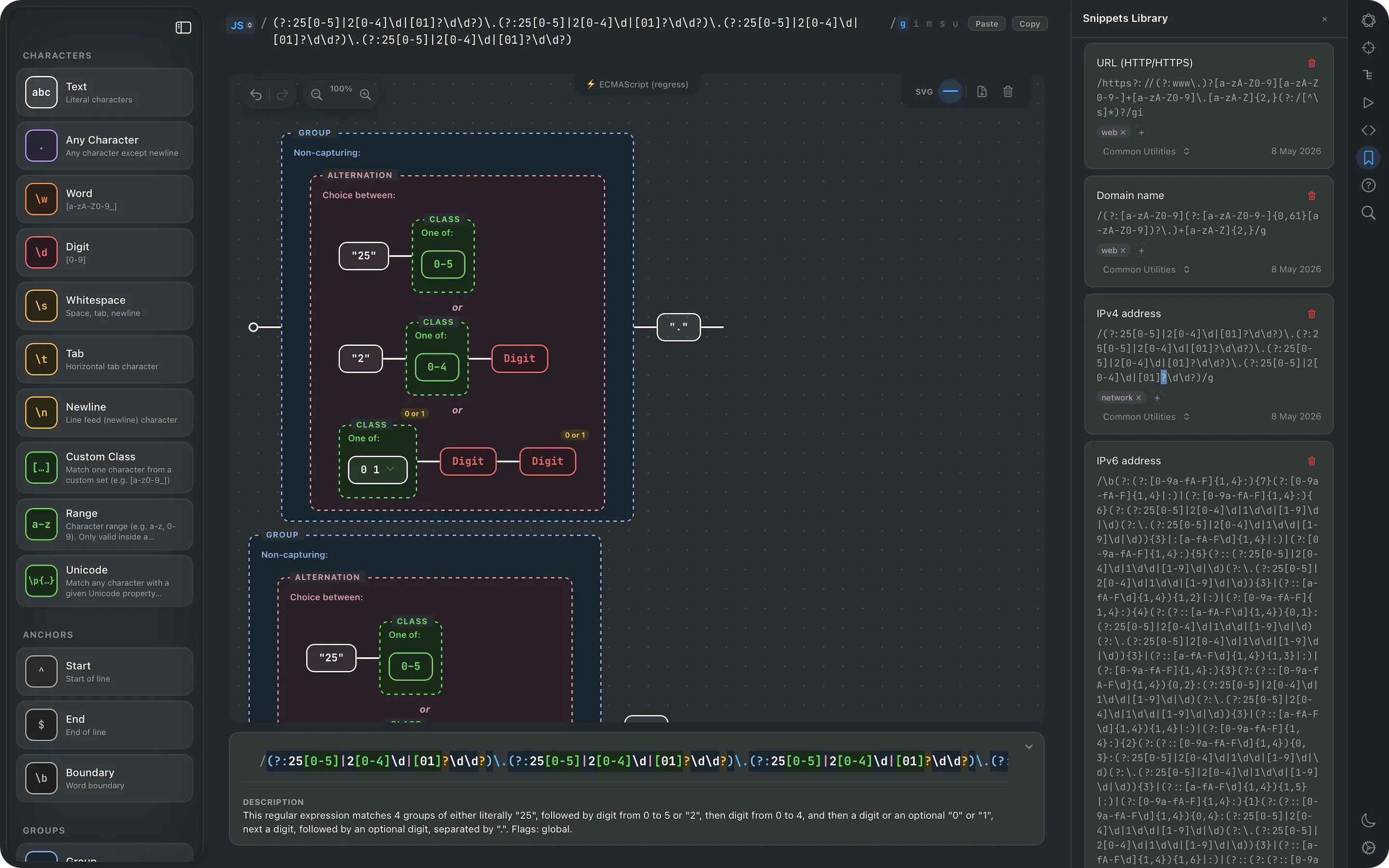Add a tag to the Domain name snippet

click(x=1142, y=251)
